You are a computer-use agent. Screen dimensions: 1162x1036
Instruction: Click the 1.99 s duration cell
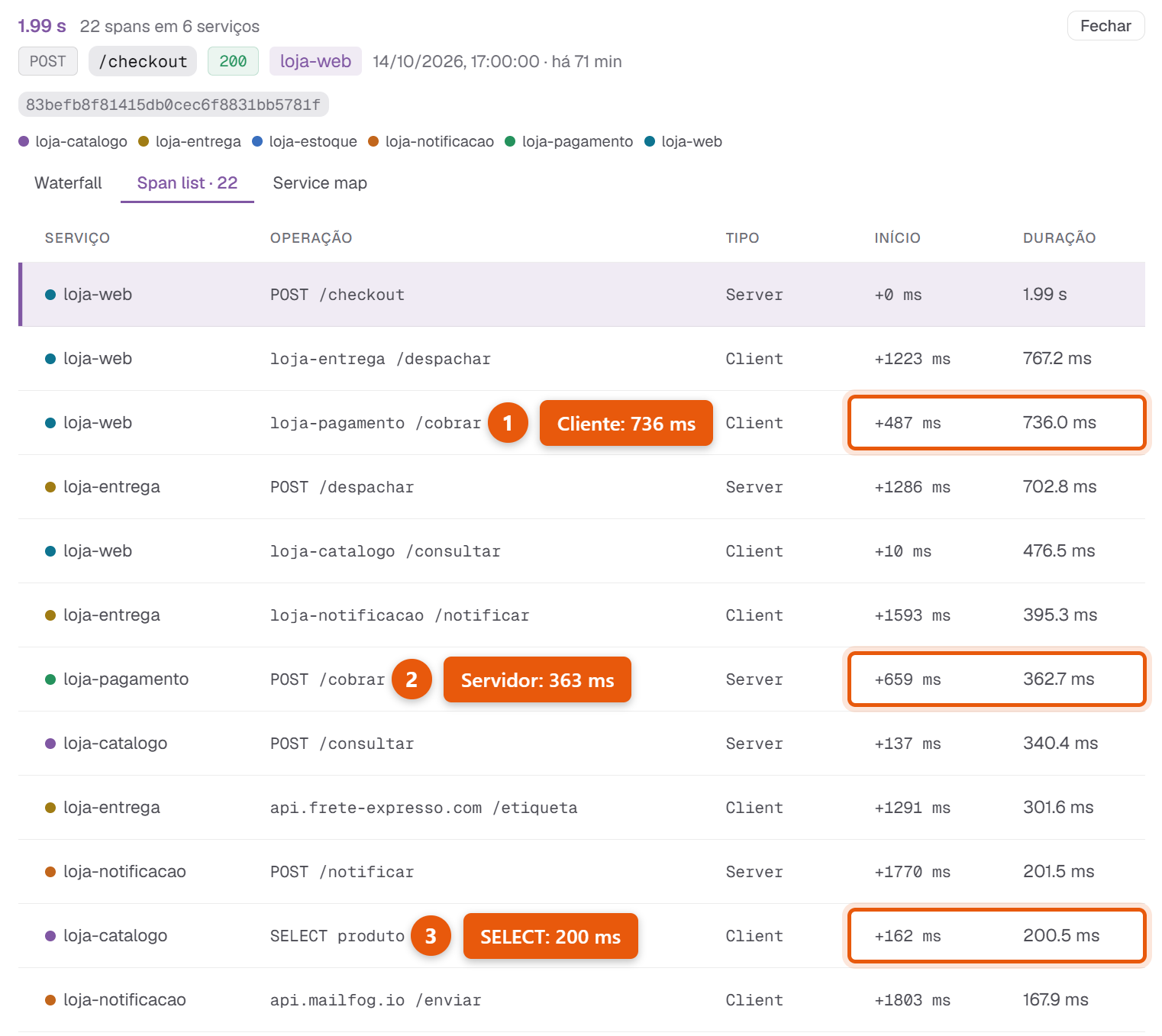coord(1044,295)
